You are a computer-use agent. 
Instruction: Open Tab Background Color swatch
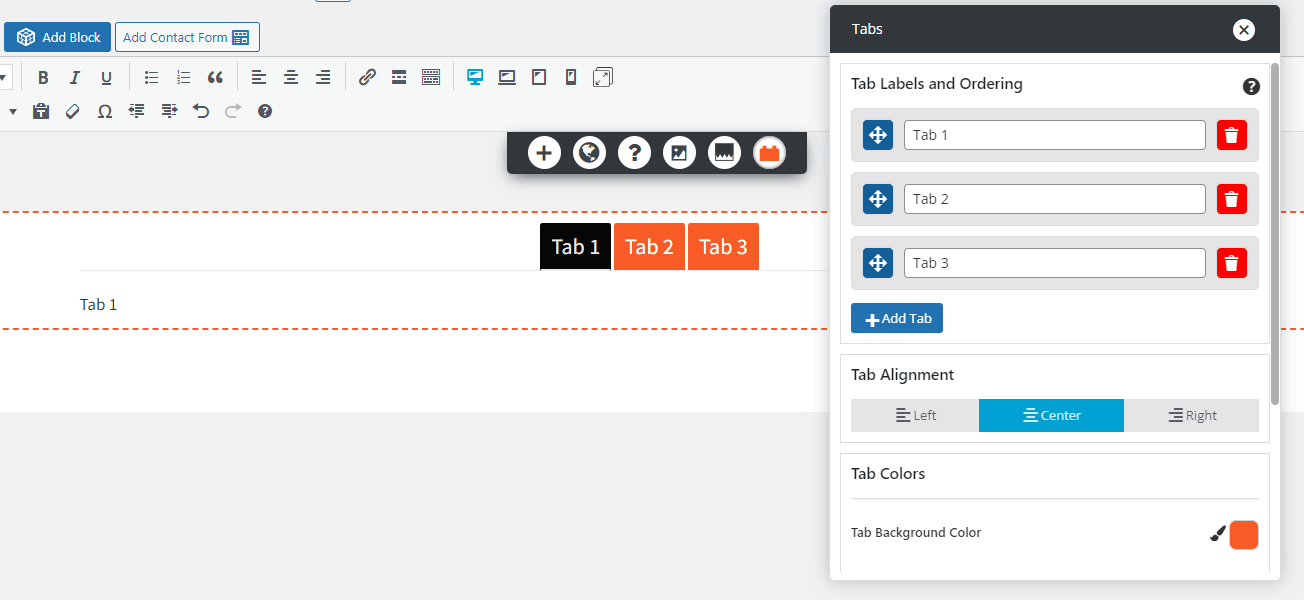1243,535
